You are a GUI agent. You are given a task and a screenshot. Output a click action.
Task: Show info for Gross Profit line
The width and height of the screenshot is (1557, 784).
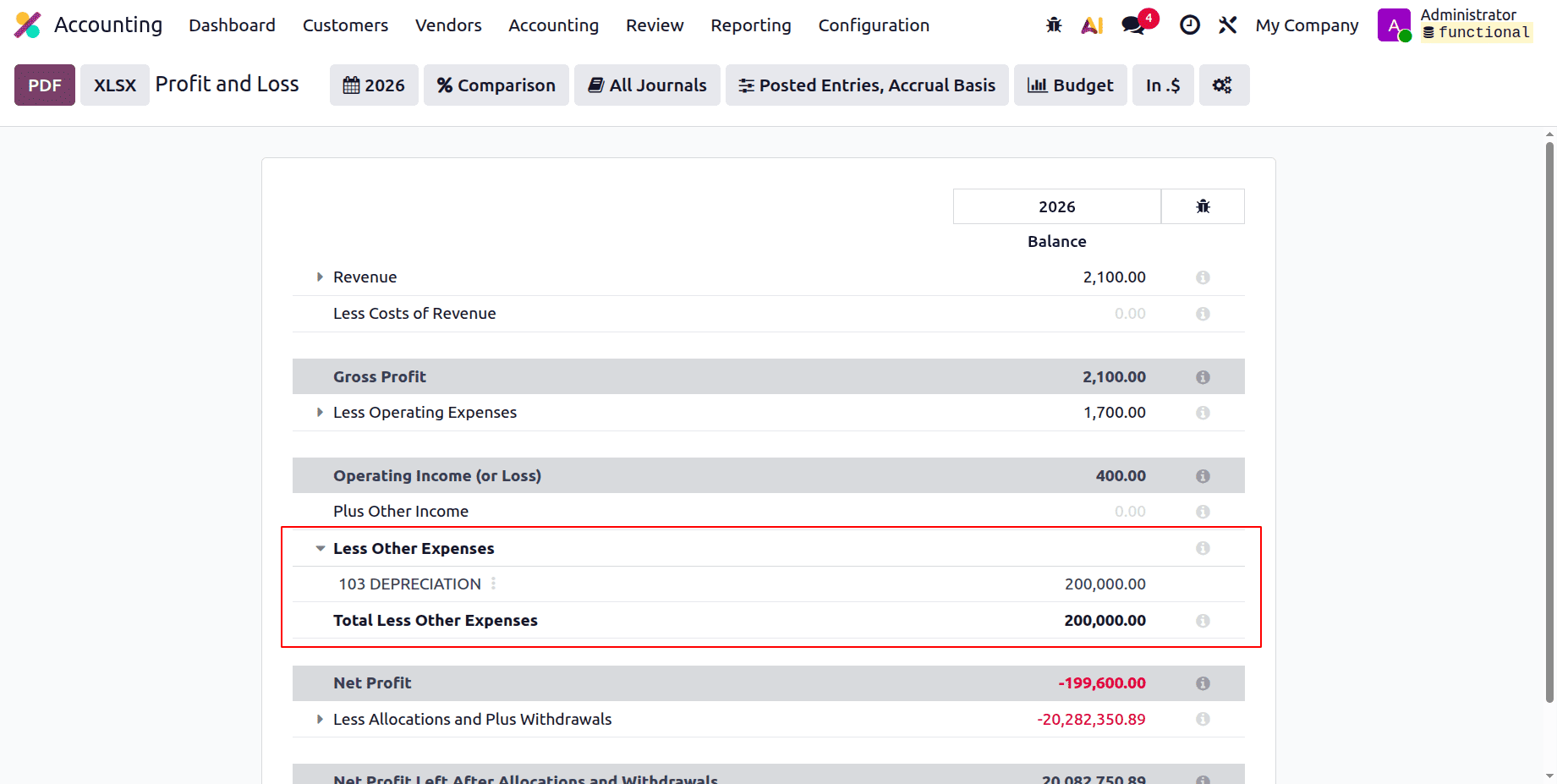(x=1203, y=377)
